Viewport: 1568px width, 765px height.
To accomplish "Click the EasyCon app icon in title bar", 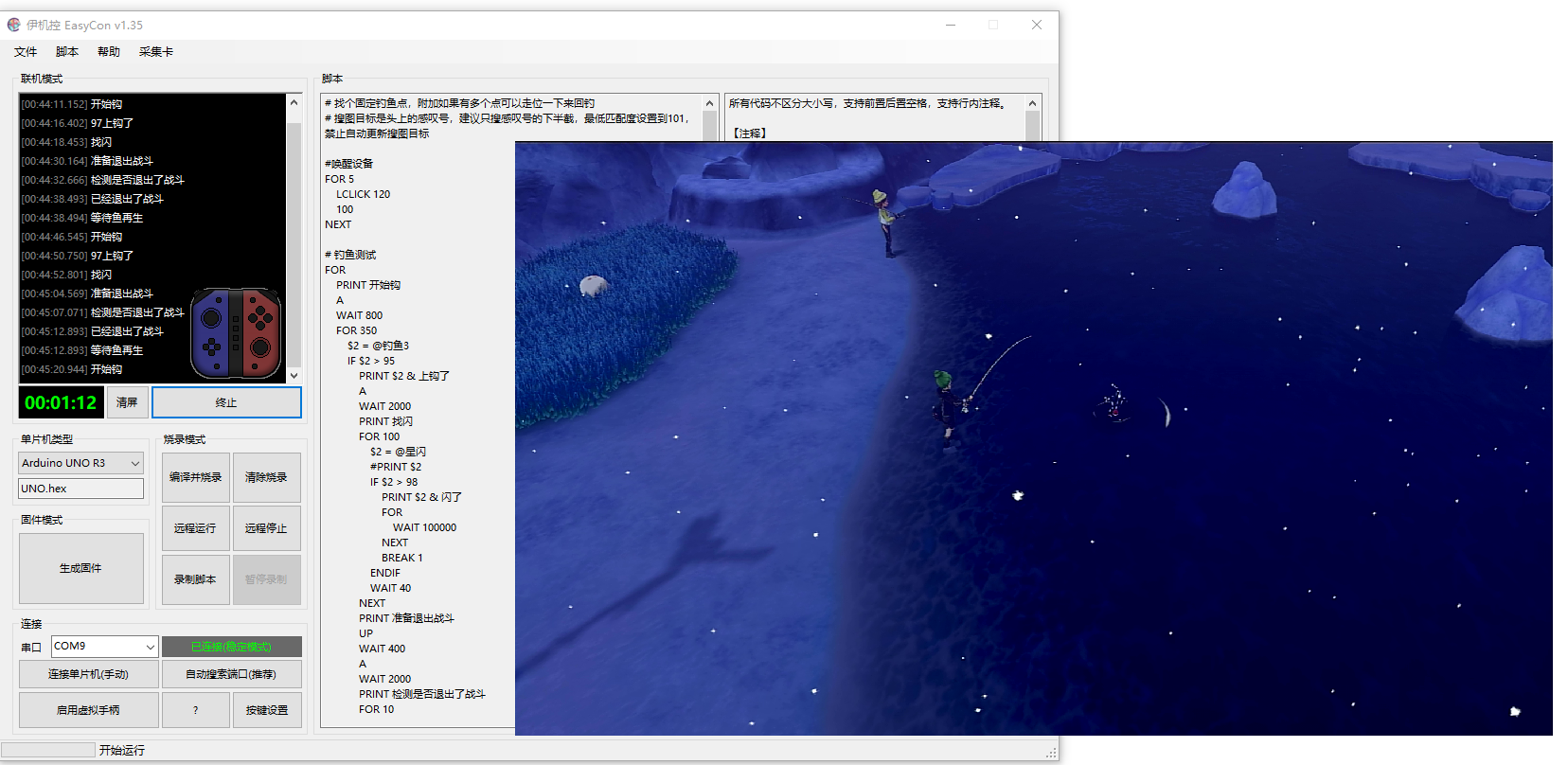I will tap(14, 25).
